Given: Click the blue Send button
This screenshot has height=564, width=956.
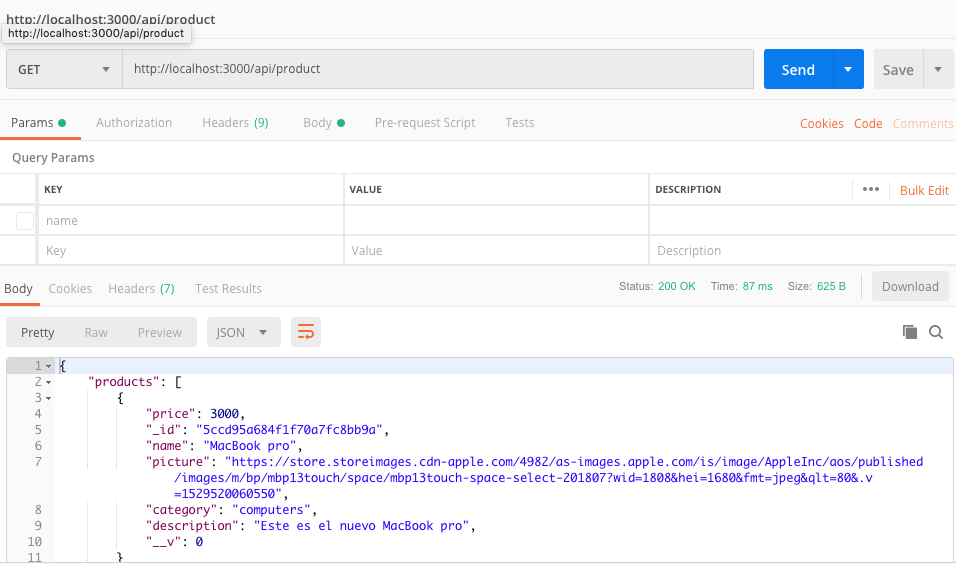Looking at the screenshot, I should (x=798, y=70).
